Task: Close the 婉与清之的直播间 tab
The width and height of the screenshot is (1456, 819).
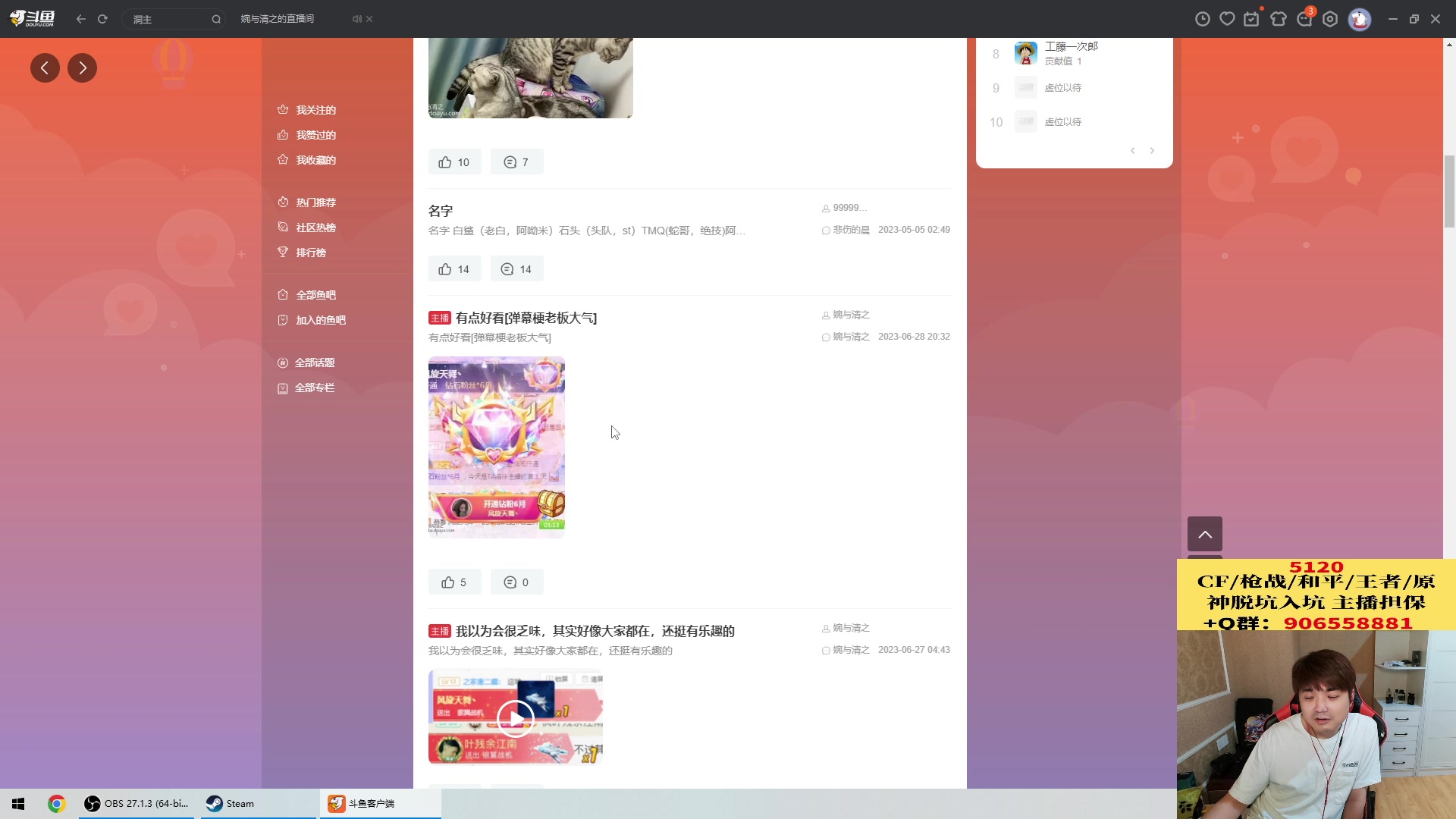Action: pos(369,19)
